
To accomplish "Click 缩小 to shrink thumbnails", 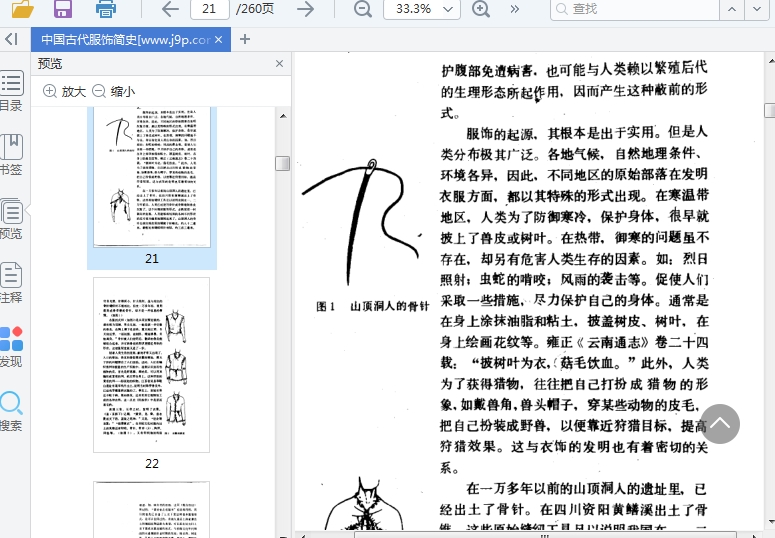I will (x=114, y=91).
